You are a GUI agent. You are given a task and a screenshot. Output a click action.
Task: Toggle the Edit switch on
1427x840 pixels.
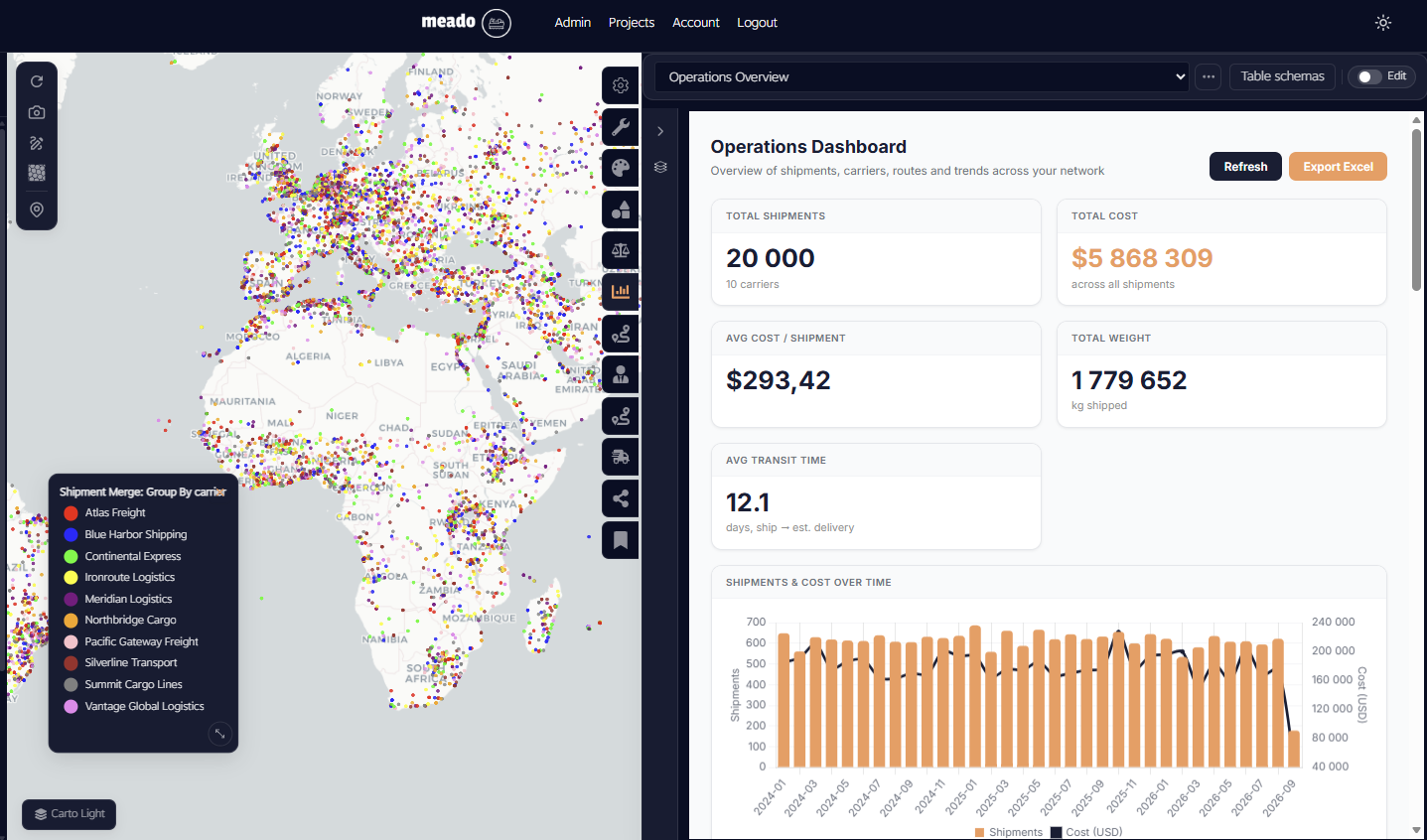[1370, 76]
